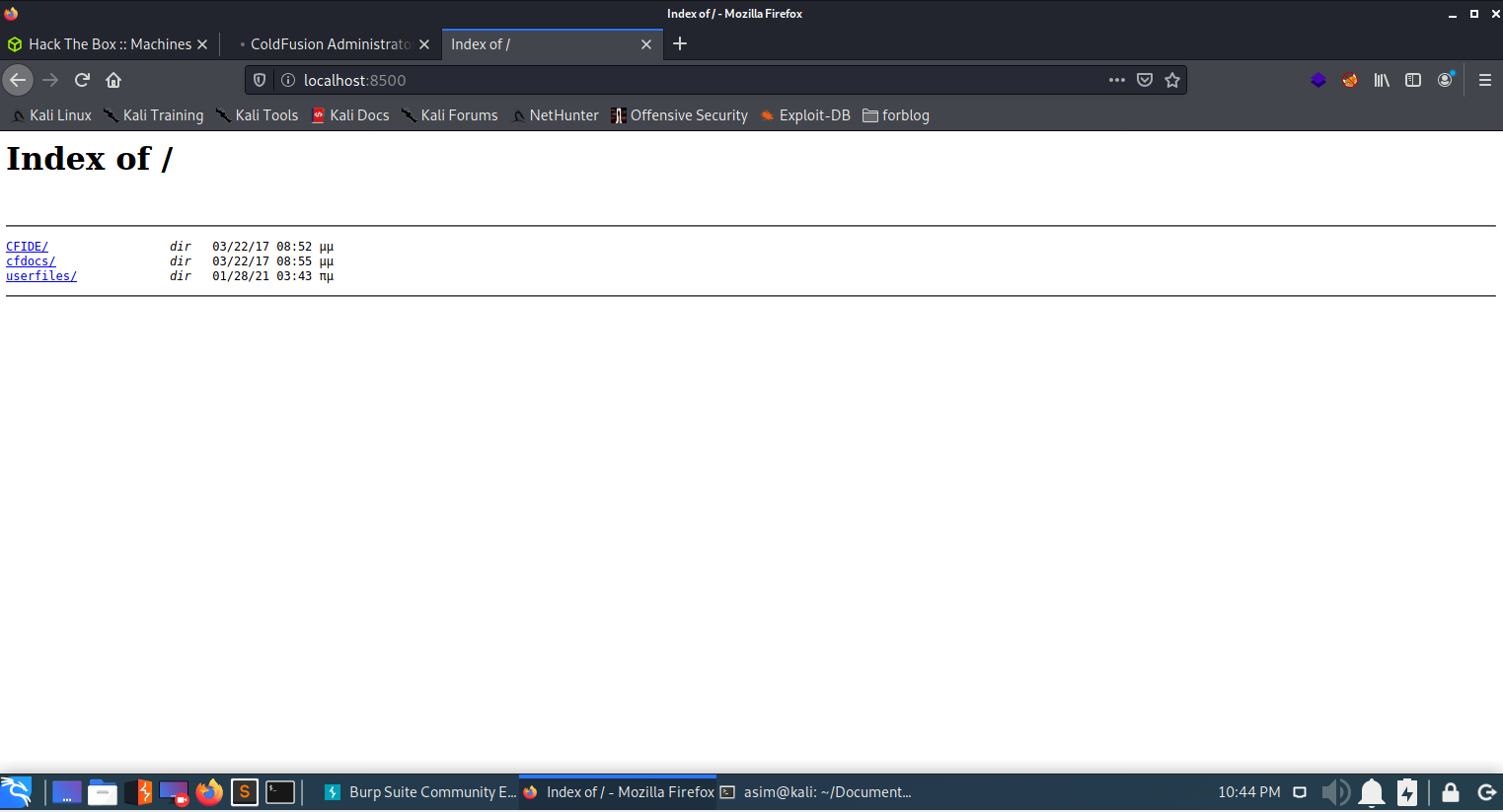Launch Firefox from taskbar launcher
Screen dimensions: 1503x812
(x=209, y=792)
